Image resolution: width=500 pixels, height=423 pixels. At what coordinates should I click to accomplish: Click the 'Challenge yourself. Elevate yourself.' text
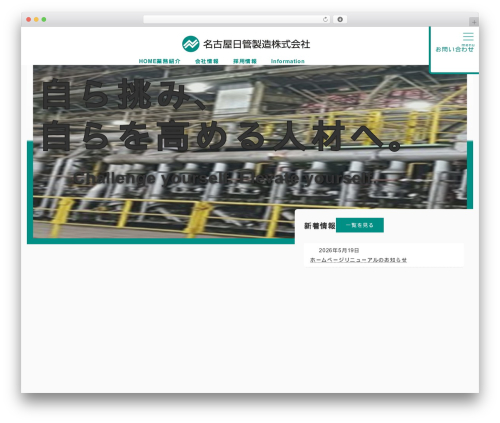pos(224,178)
